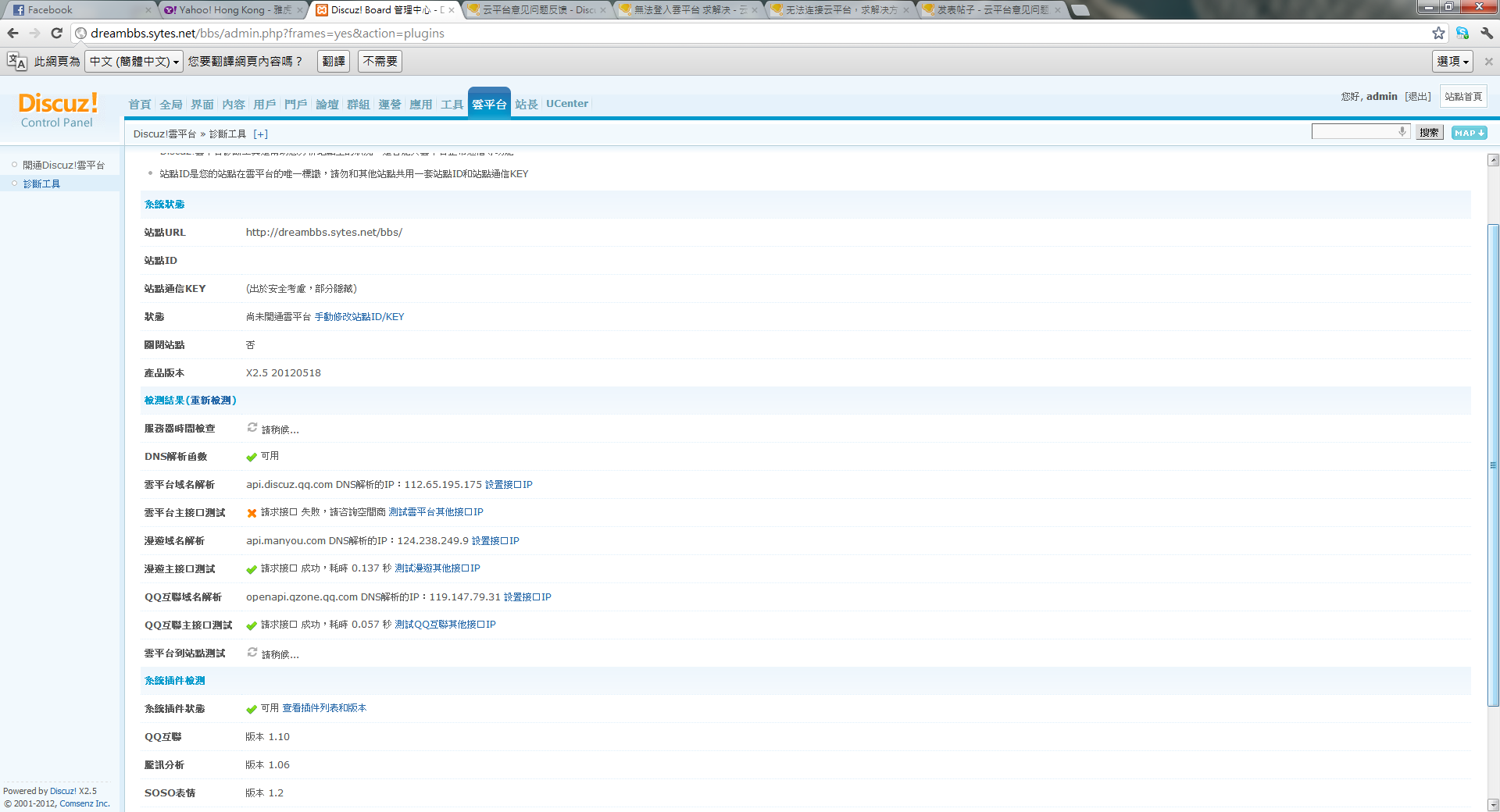
Task: Click the 測試QQ互聯其他接口IP link
Action: point(445,625)
